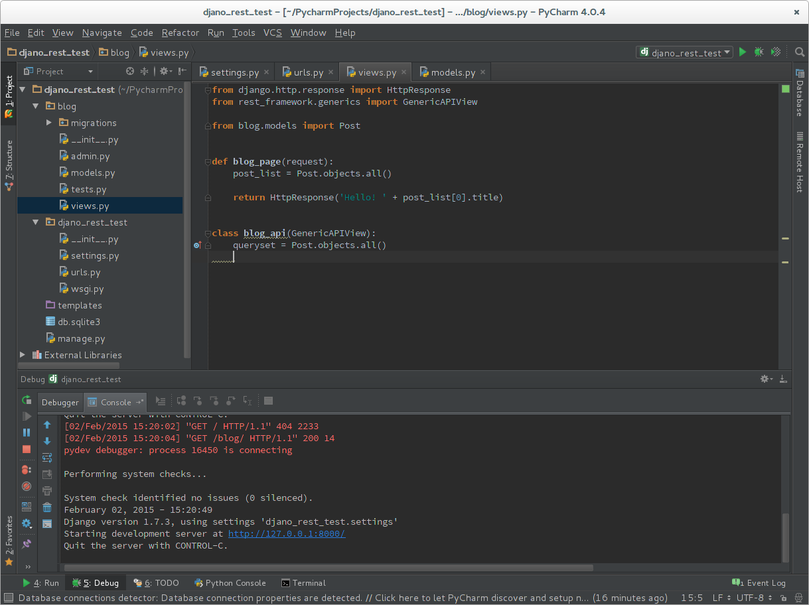The height and width of the screenshot is (605, 809).
Task: Toggle the Remote Host side panel
Action: click(800, 162)
